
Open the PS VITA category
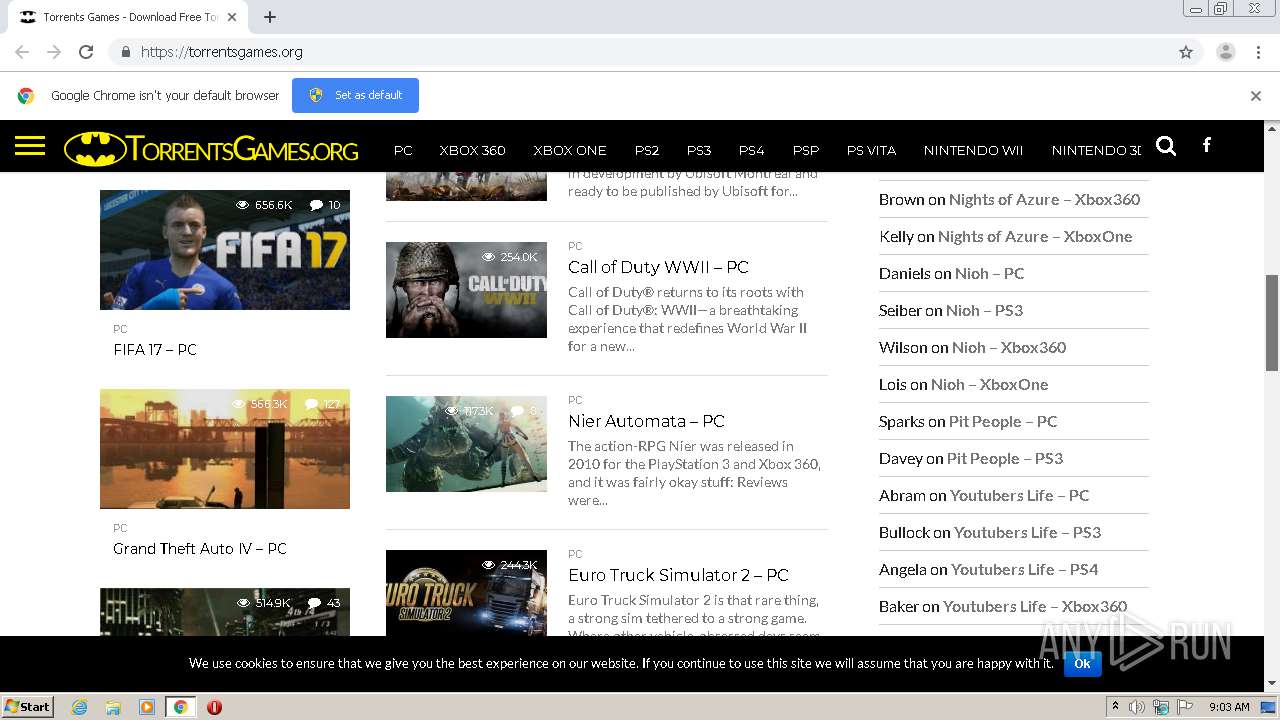click(871, 150)
